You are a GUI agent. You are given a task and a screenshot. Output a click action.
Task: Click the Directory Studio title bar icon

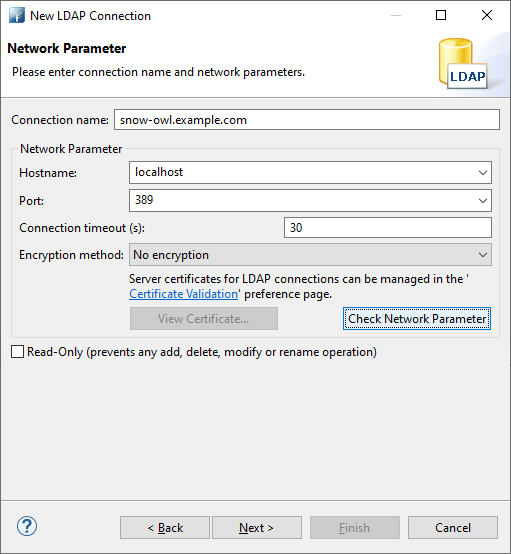[x=17, y=16]
